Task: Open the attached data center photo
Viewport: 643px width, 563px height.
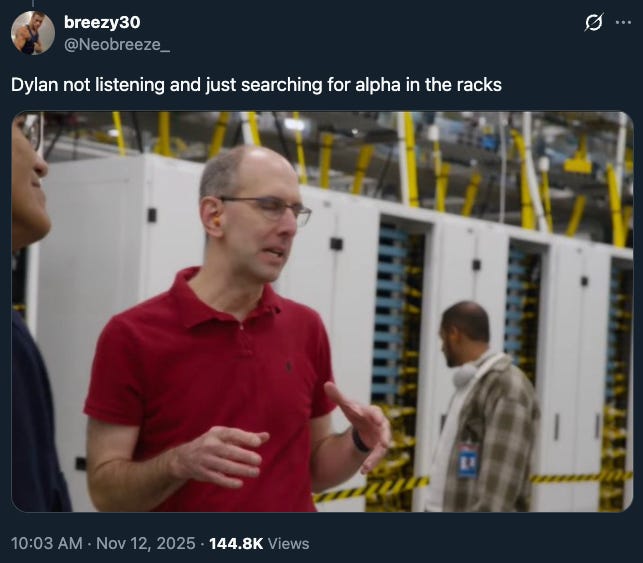Action: tap(322, 312)
